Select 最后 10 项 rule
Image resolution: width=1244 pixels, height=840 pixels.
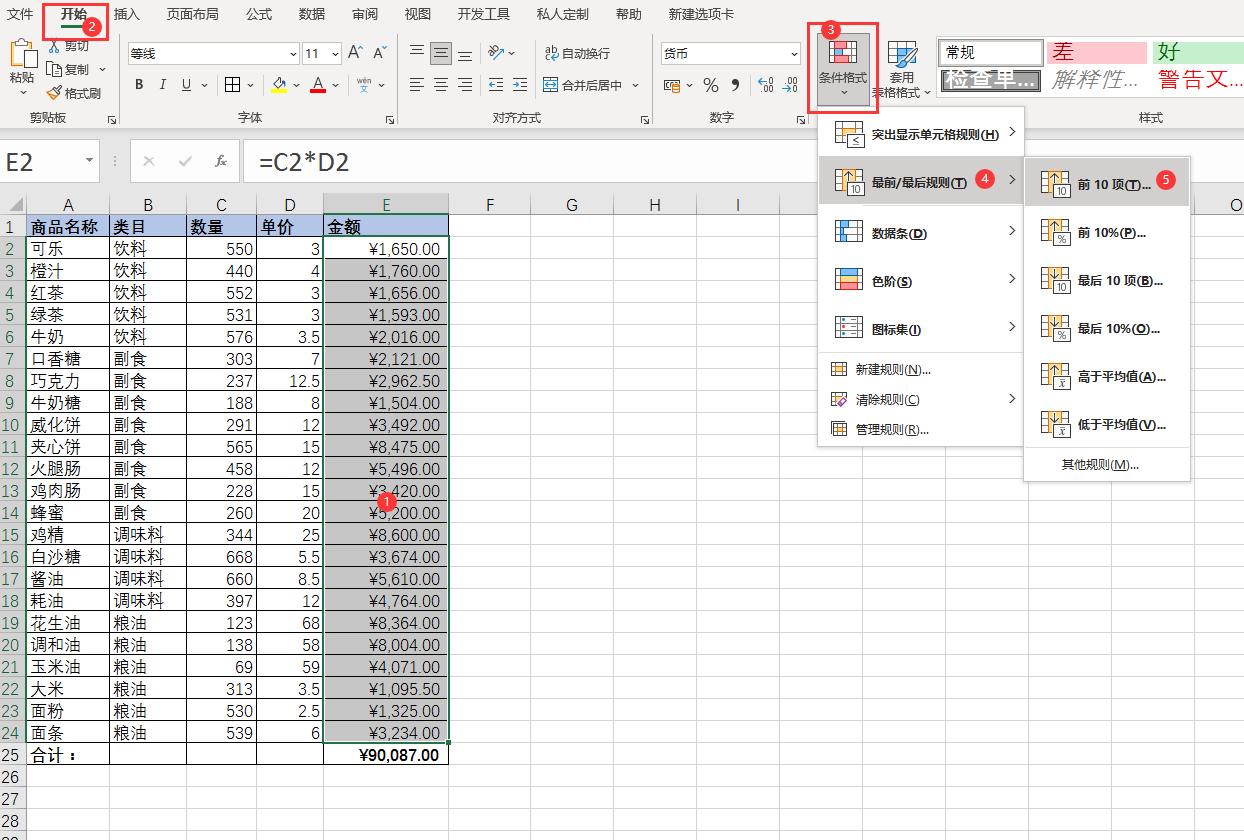tap(1107, 280)
